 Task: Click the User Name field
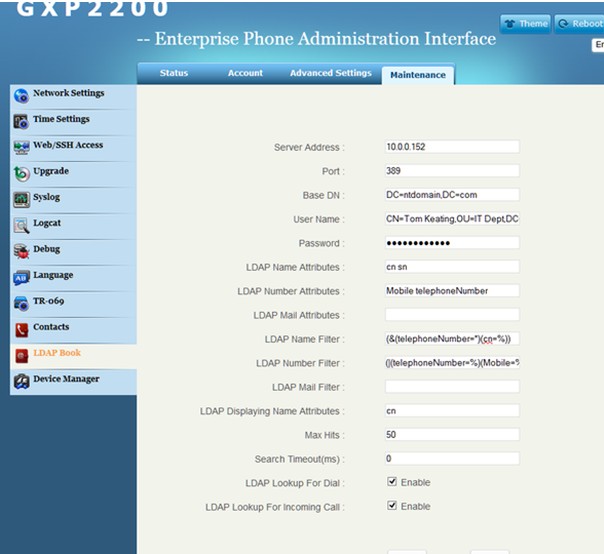(x=452, y=219)
